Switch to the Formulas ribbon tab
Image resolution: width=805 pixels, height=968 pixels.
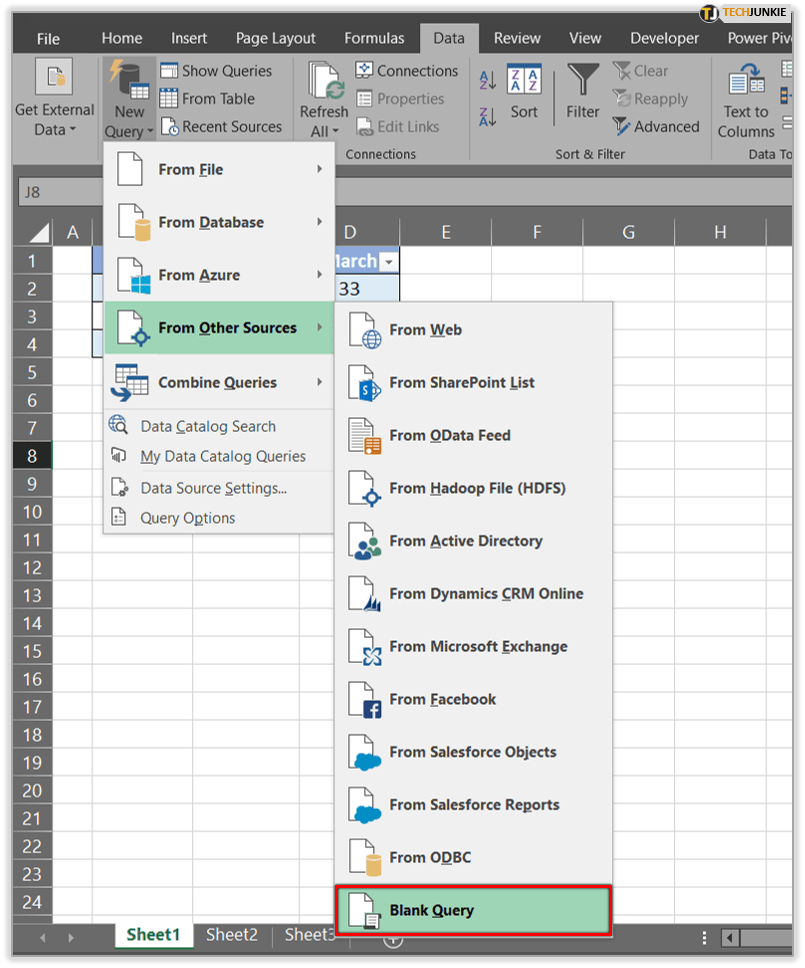tap(374, 38)
